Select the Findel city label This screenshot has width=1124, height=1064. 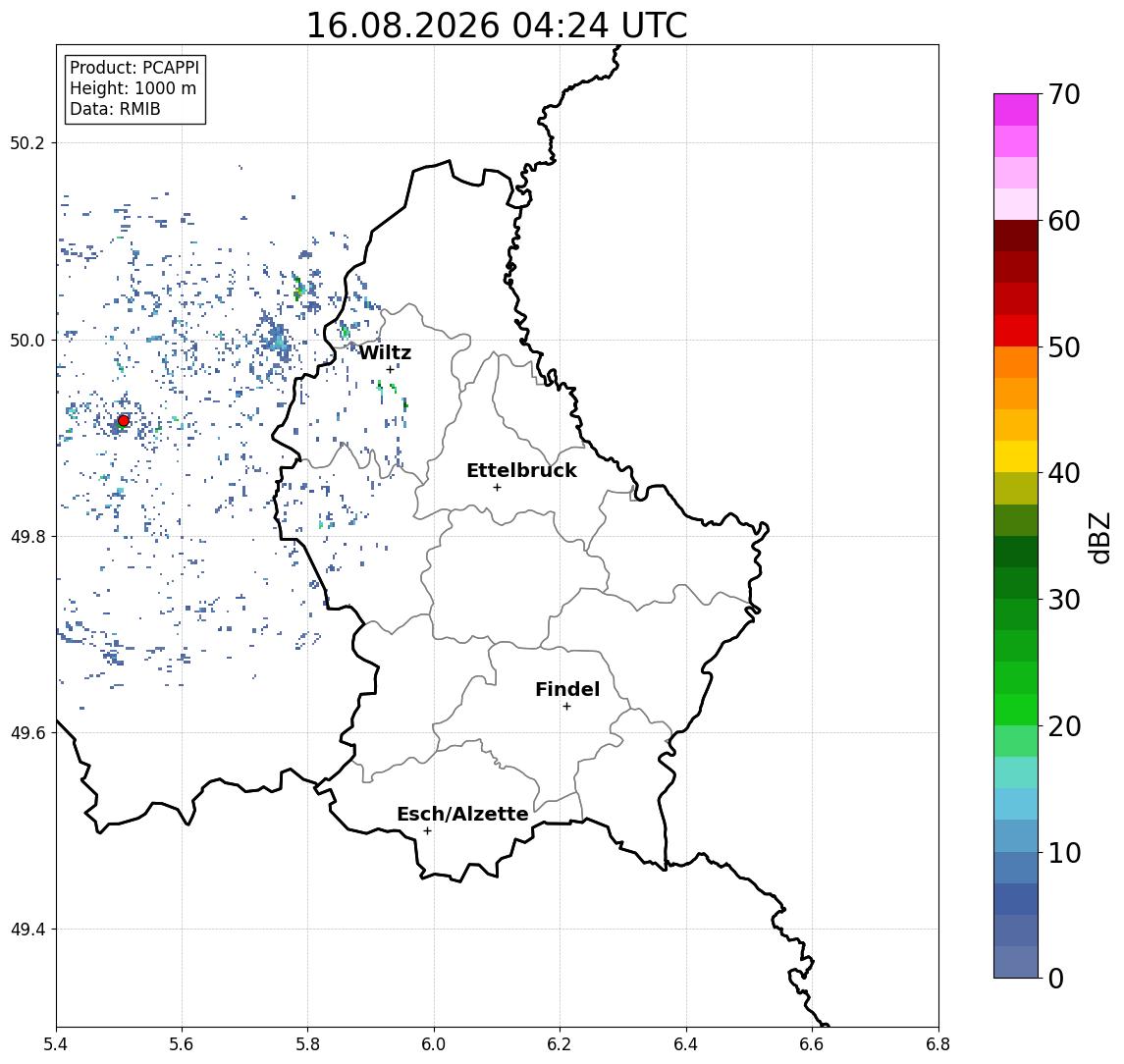(x=567, y=689)
